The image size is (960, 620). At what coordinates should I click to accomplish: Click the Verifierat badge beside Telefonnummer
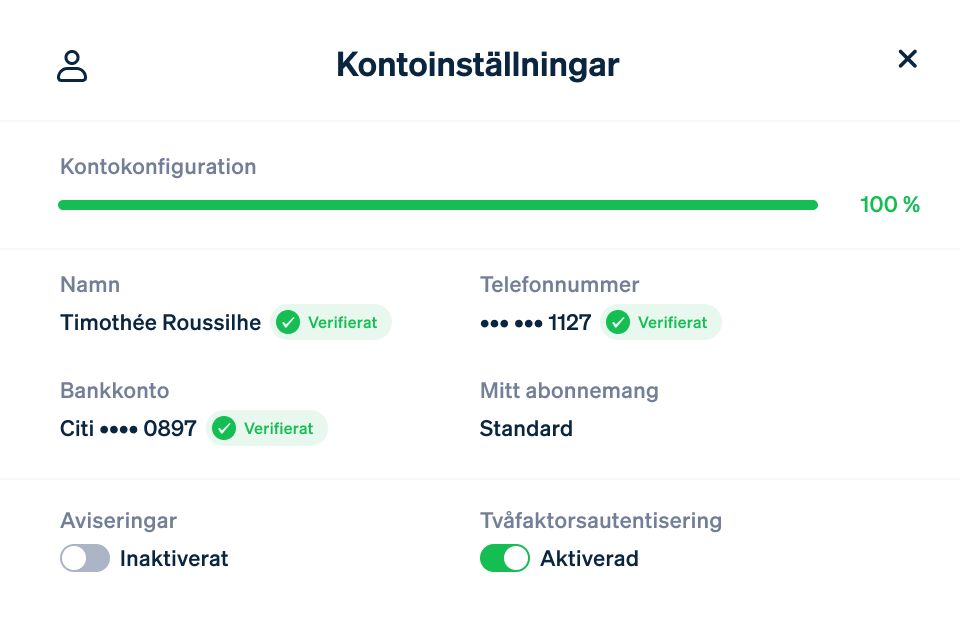(x=661, y=322)
